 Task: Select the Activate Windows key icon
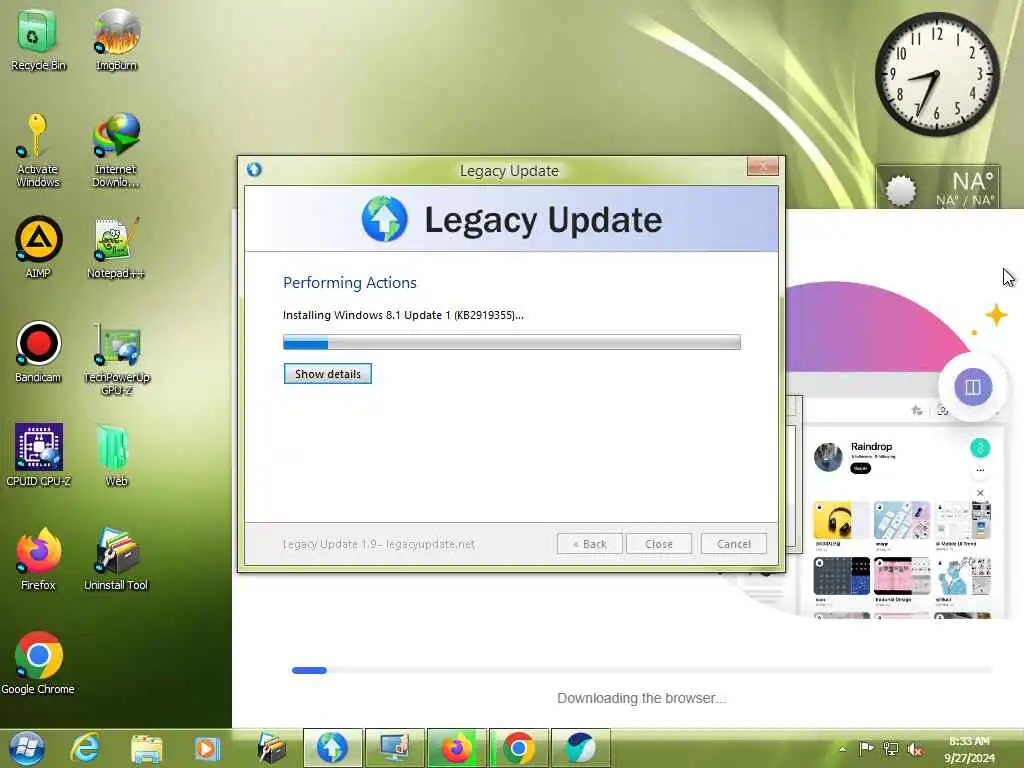(38, 150)
